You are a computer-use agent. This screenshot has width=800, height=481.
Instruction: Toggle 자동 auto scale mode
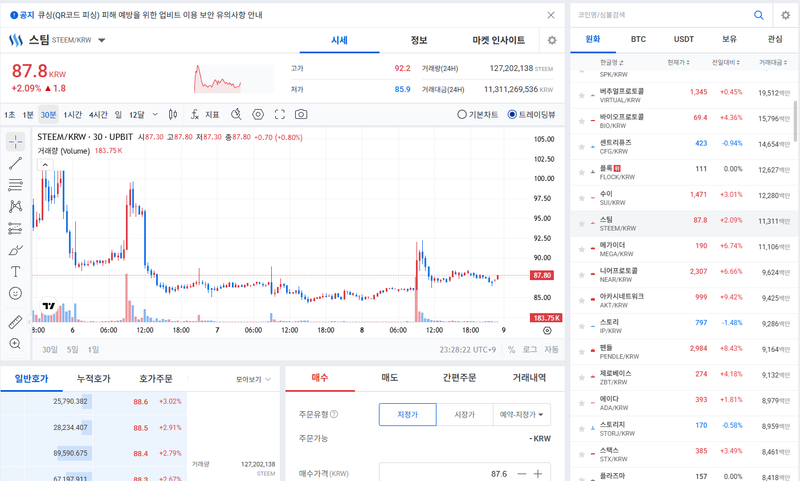551,349
